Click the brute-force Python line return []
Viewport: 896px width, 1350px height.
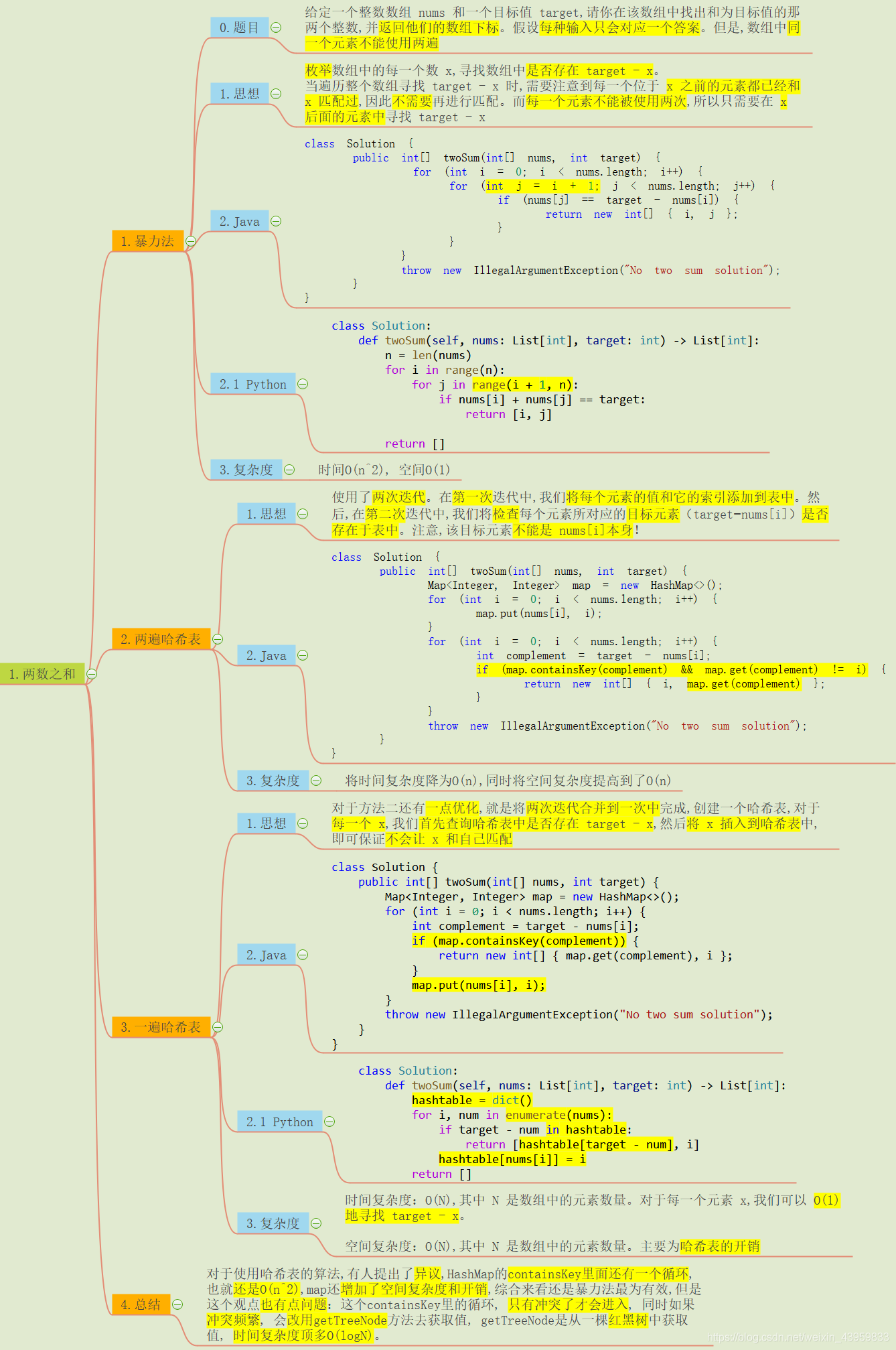pyautogui.click(x=415, y=444)
